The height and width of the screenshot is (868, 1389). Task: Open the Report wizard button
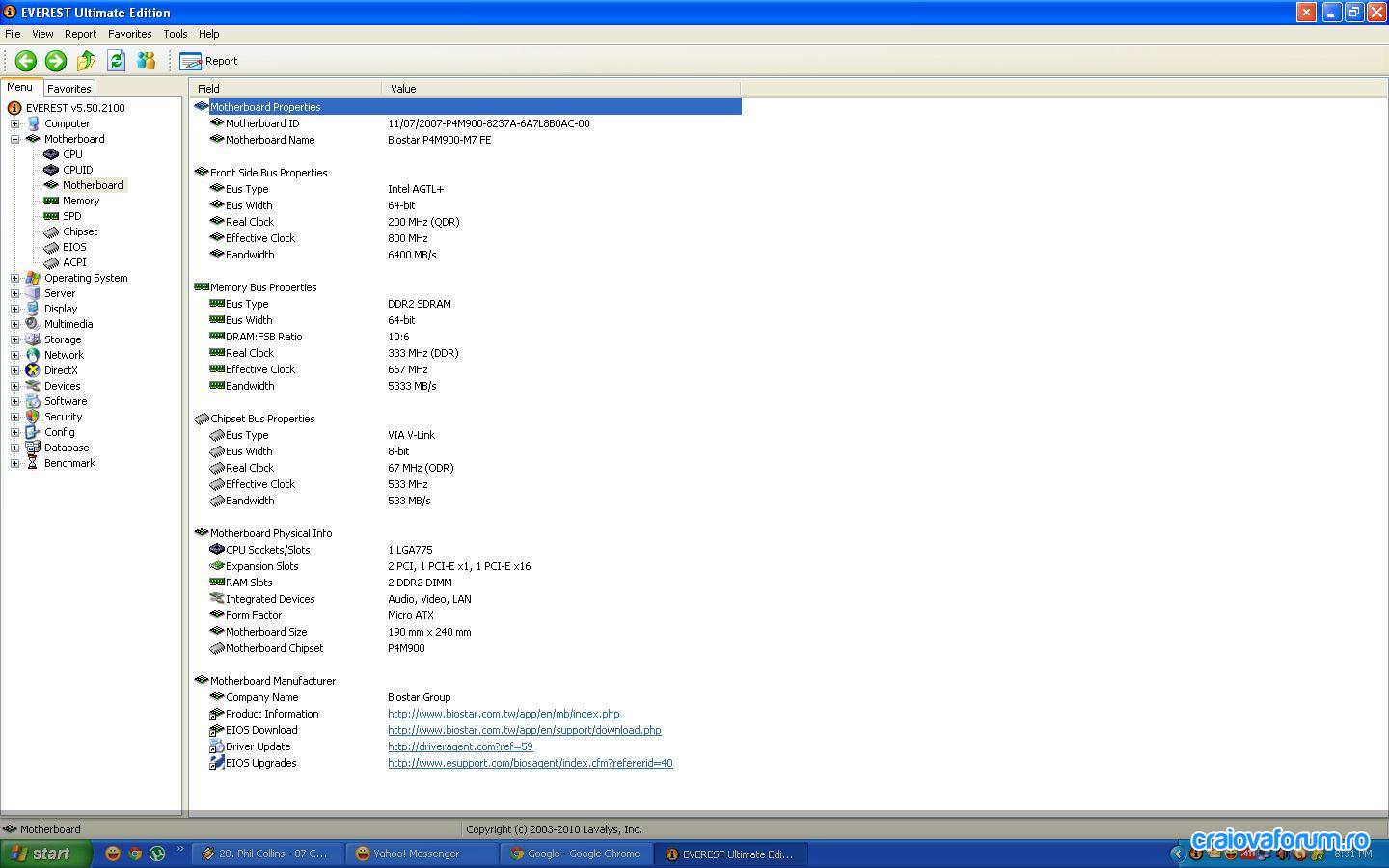tap(208, 61)
